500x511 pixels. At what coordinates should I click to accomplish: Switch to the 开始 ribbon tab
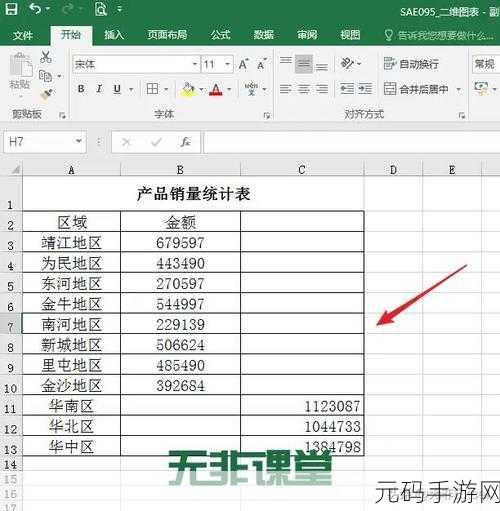pos(71,35)
